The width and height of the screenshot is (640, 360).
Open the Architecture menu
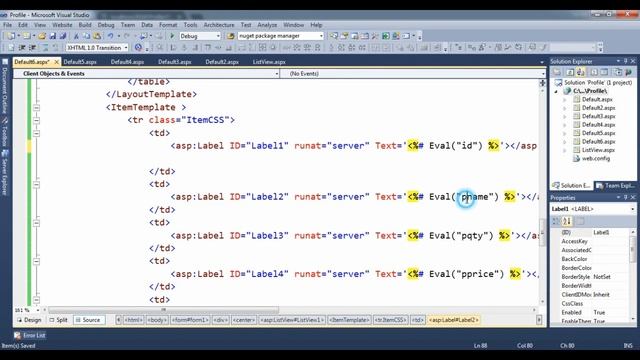coord(219,25)
